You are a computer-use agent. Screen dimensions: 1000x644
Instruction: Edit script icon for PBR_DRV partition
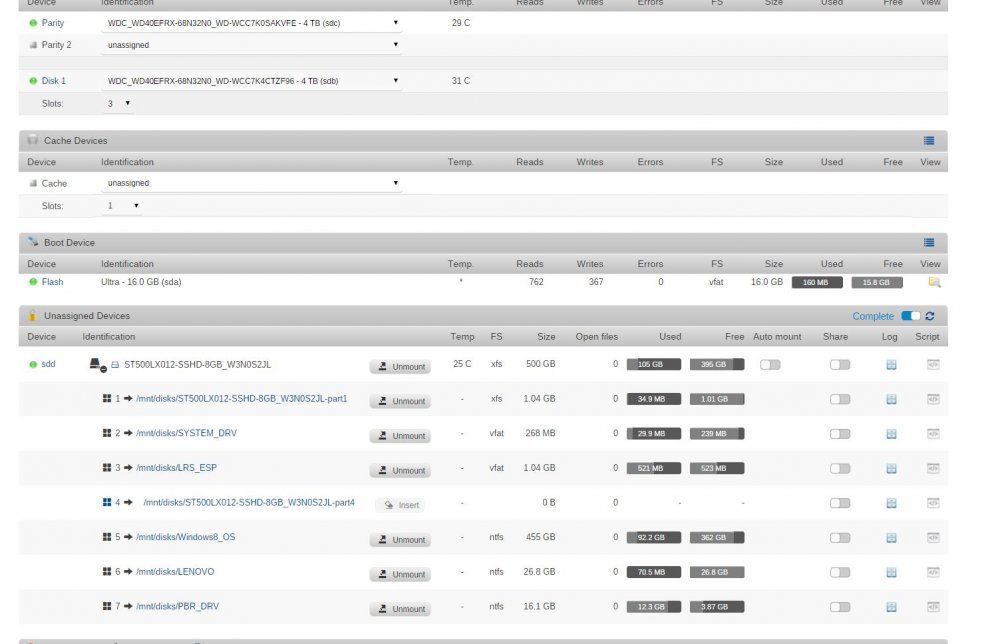point(933,607)
